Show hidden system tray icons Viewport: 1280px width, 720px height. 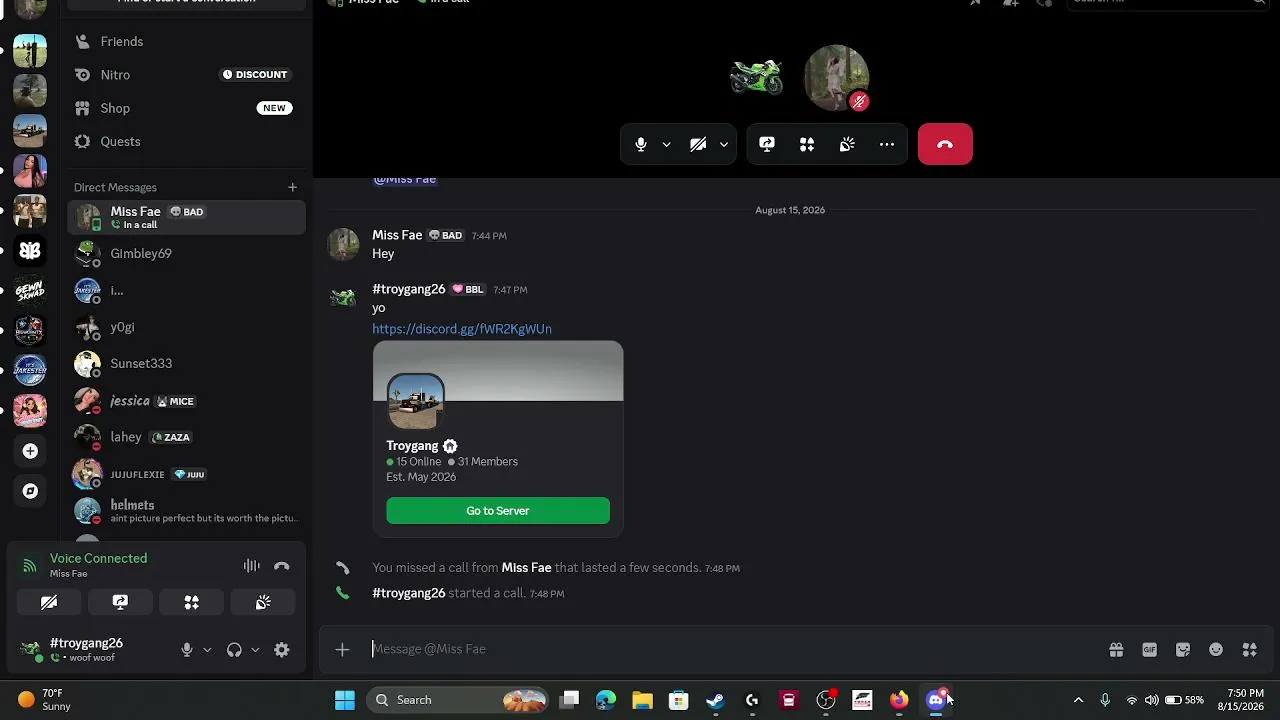[1078, 700]
